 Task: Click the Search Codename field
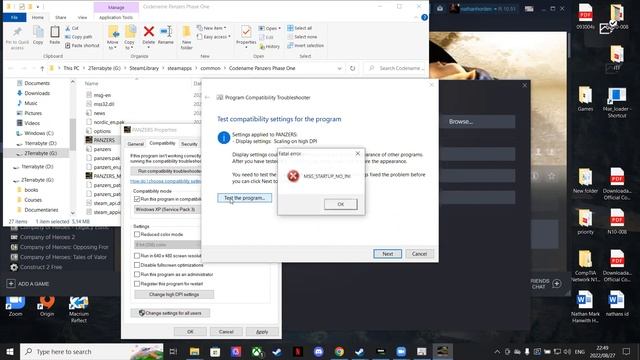[x=396, y=68]
